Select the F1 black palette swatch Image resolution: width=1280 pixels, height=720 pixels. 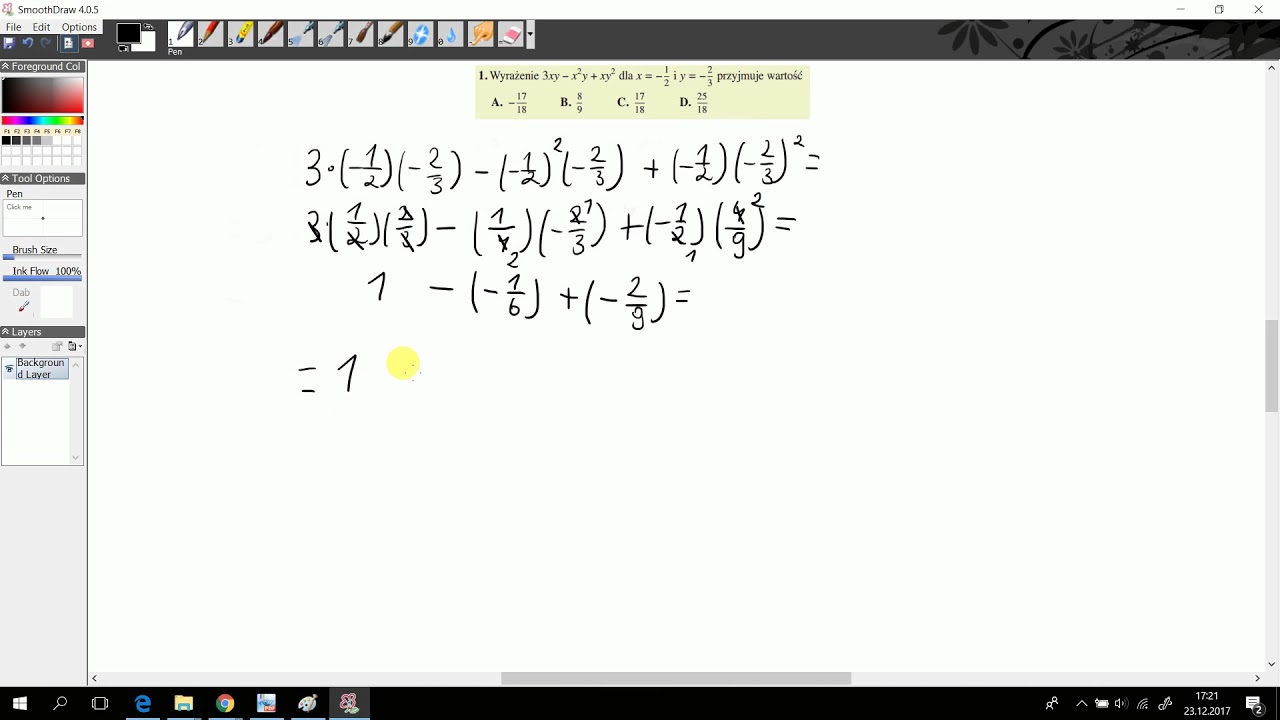[6, 140]
